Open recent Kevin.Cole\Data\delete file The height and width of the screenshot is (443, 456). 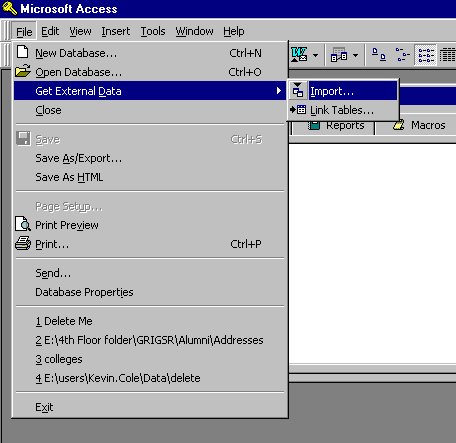tap(150, 378)
